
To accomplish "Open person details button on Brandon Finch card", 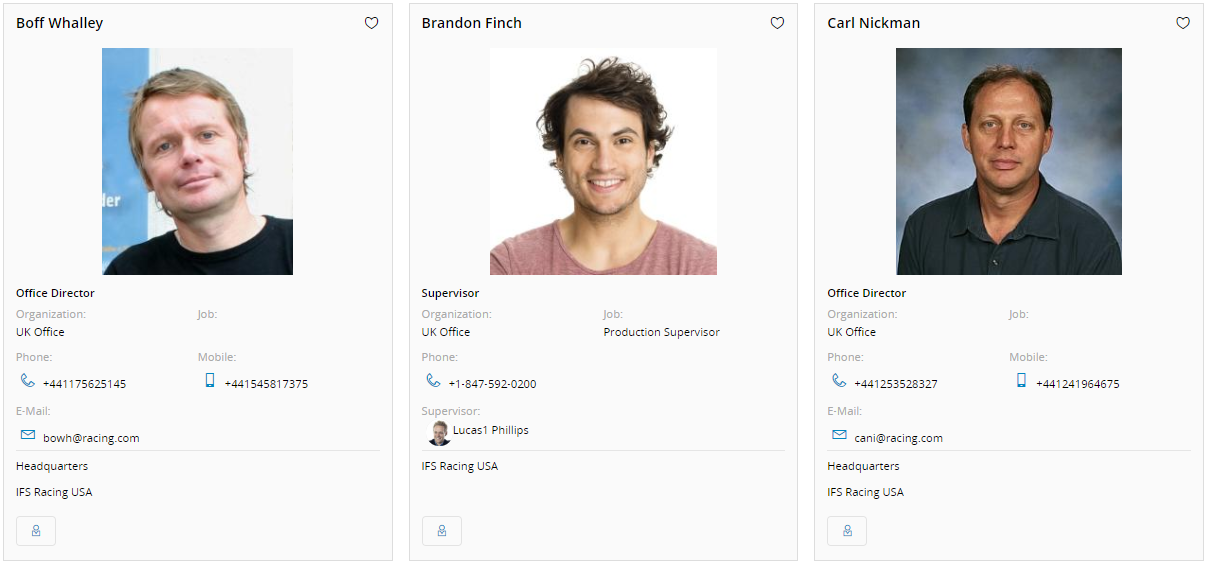I will pos(442,531).
